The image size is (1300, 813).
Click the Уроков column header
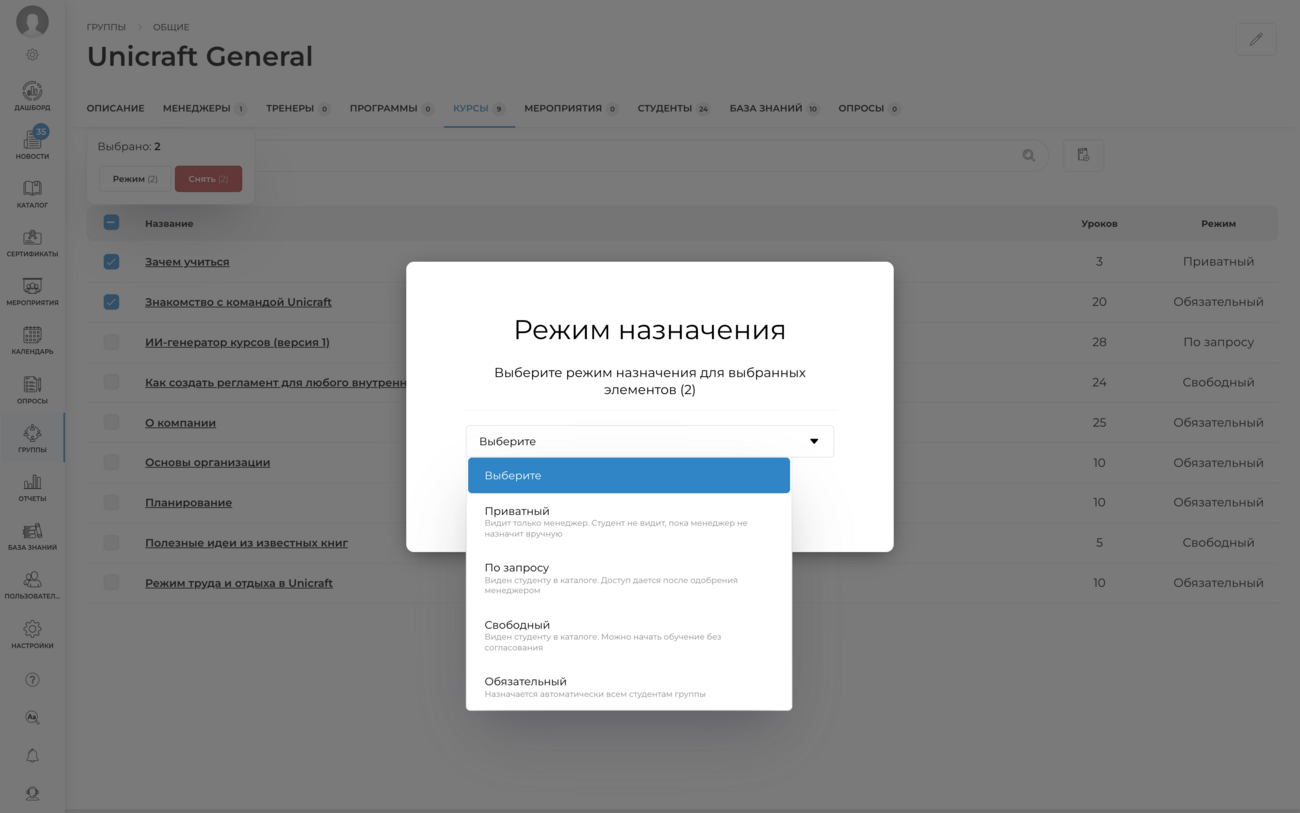pos(1099,223)
